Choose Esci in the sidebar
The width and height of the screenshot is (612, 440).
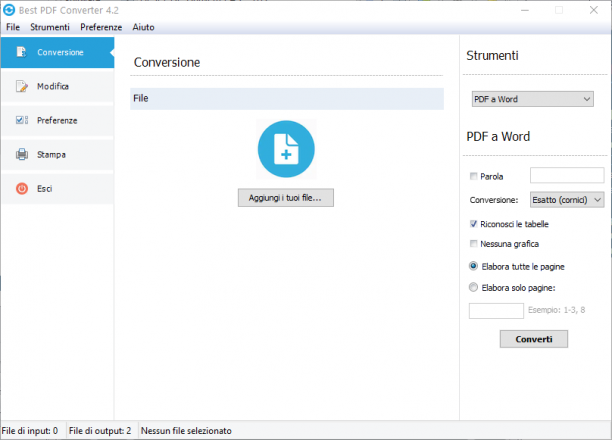(x=57, y=189)
